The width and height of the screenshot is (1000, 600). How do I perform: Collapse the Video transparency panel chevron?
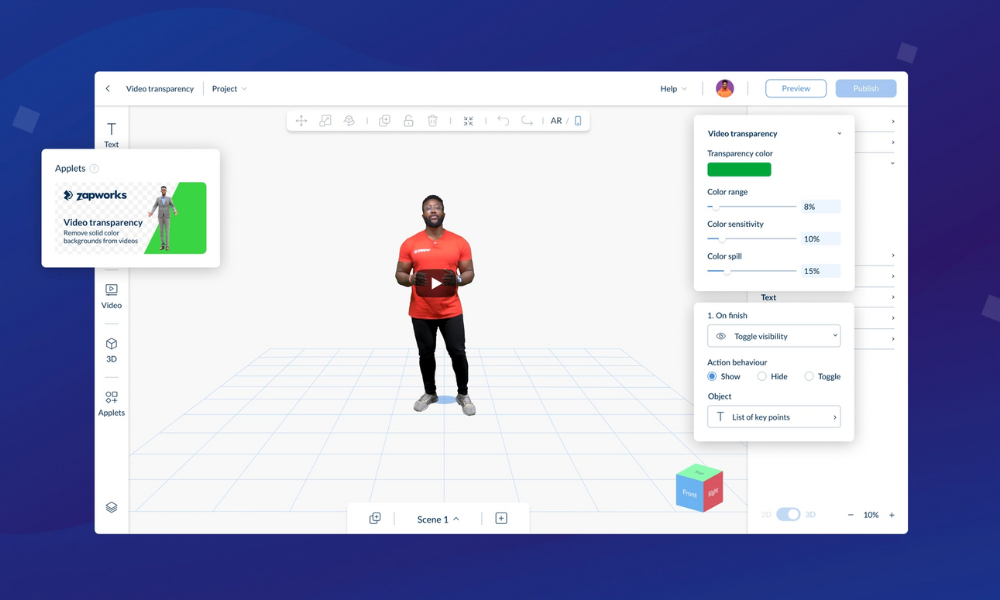click(x=839, y=133)
